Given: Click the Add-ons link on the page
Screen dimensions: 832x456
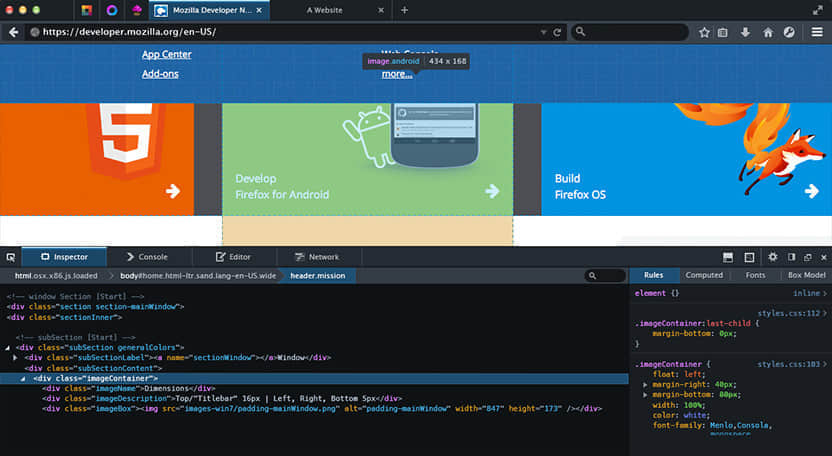Looking at the screenshot, I should pos(160,74).
